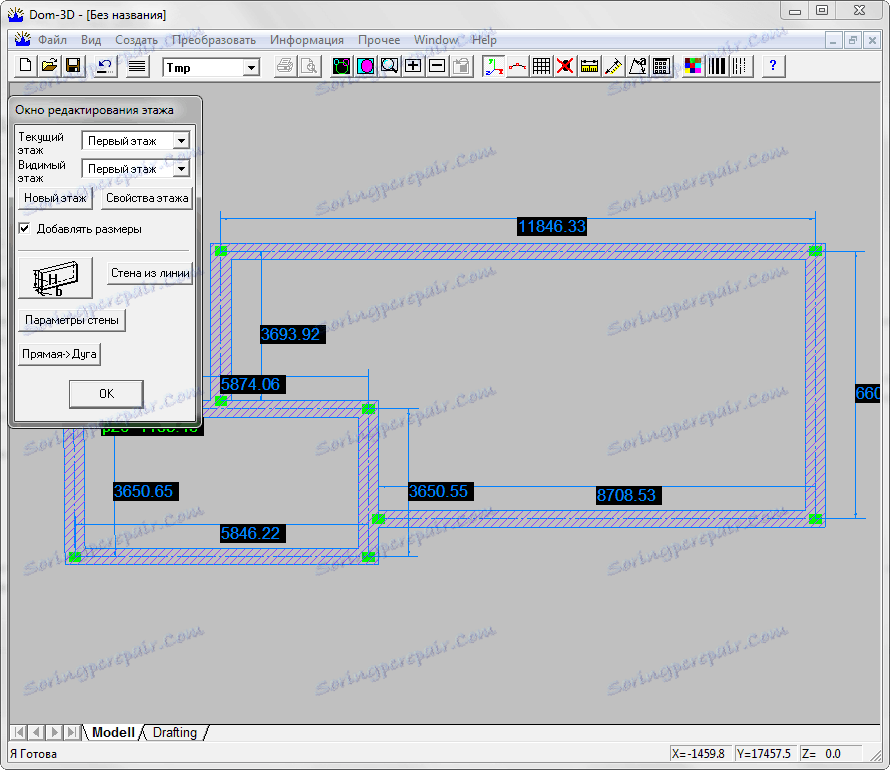Select the 3650.55 dimension label
890x770 pixels.
click(x=440, y=491)
